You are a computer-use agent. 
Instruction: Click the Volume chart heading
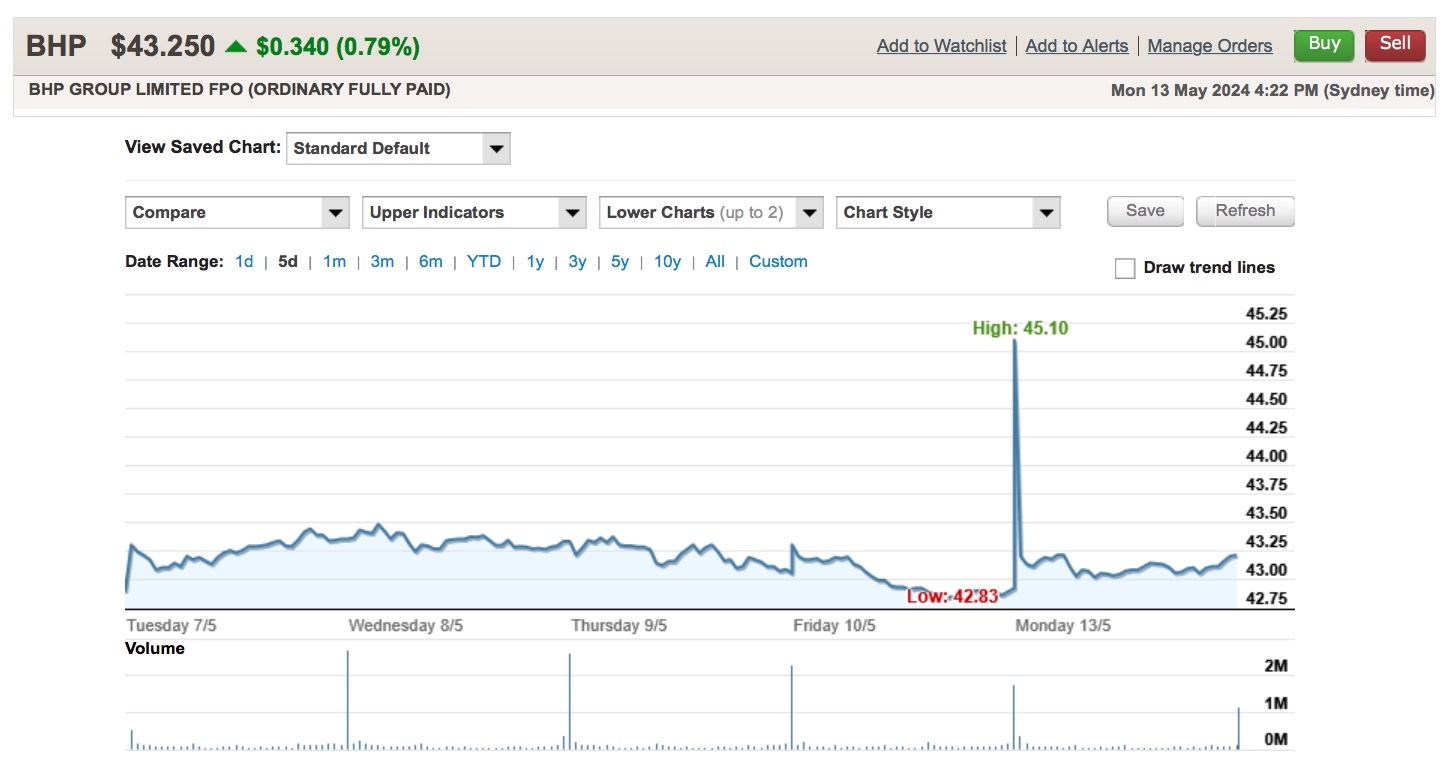coord(155,648)
